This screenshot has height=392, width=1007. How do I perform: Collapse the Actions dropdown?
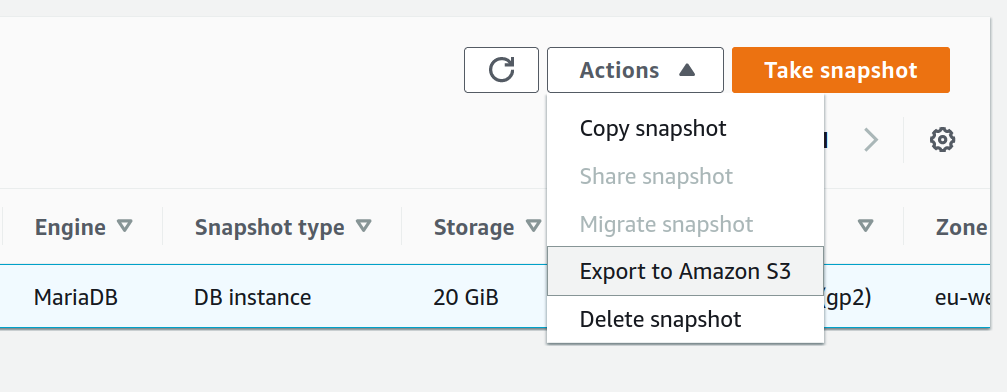tap(635, 69)
